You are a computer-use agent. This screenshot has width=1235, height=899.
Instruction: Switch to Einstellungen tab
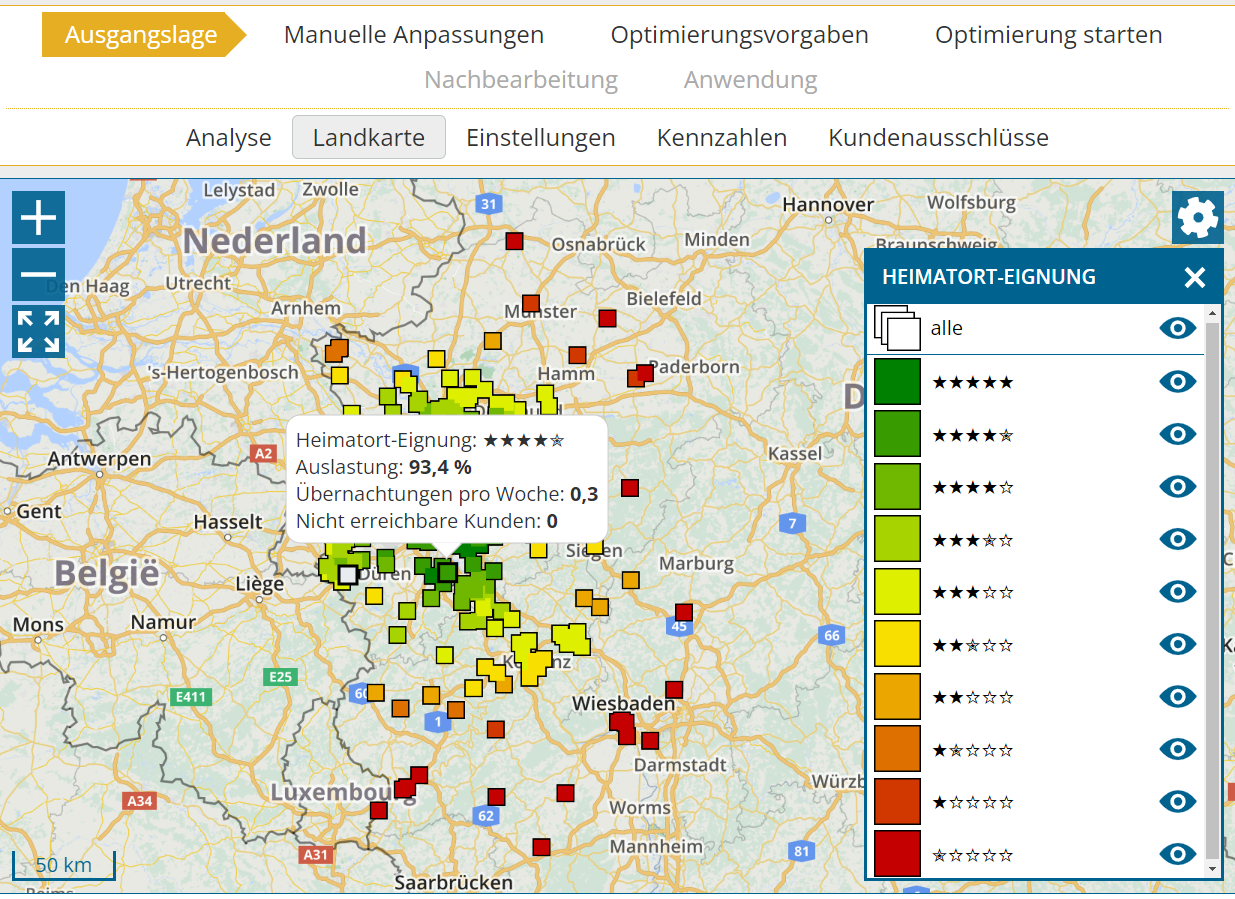pyautogui.click(x=541, y=137)
